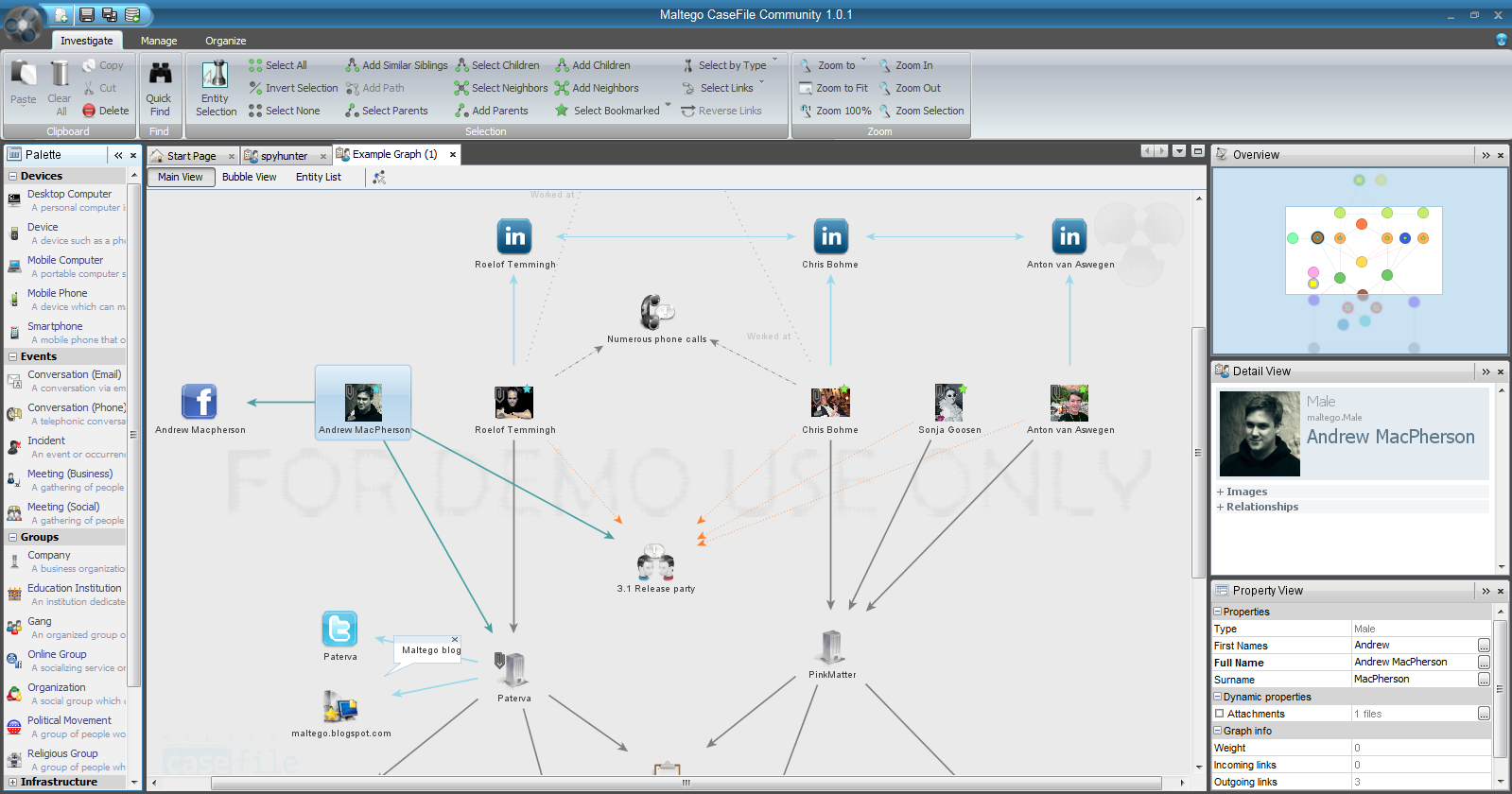
Task: Collapse the Properties section
Action: 1218,612
